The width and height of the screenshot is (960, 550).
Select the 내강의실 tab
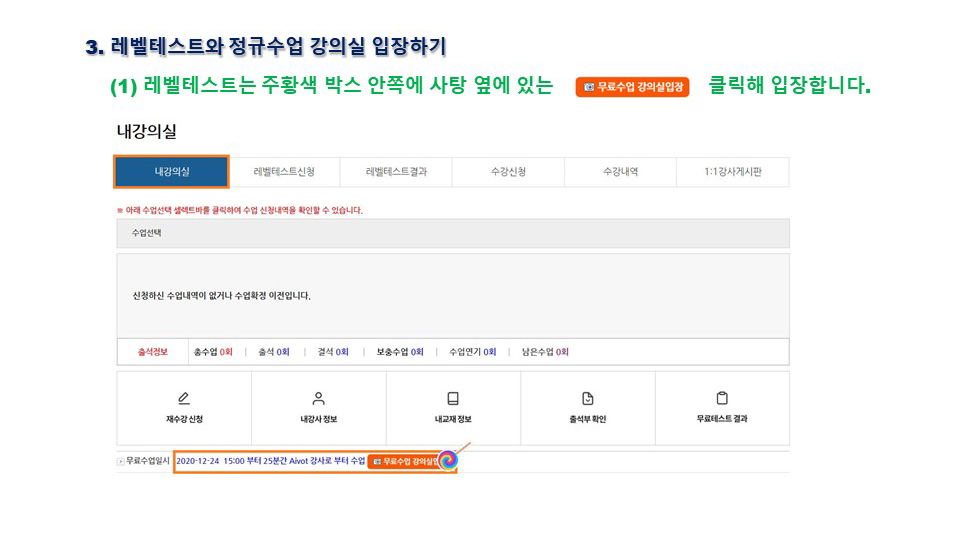pyautogui.click(x=172, y=172)
